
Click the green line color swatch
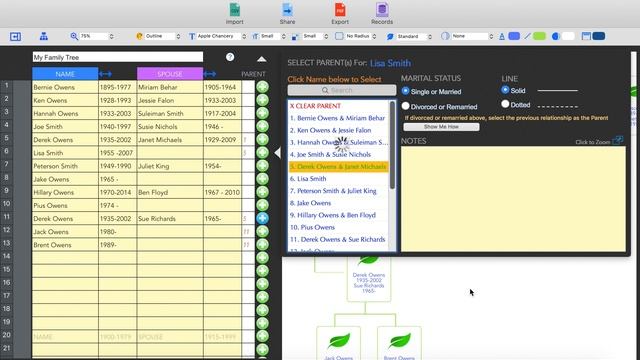pos(539,36)
